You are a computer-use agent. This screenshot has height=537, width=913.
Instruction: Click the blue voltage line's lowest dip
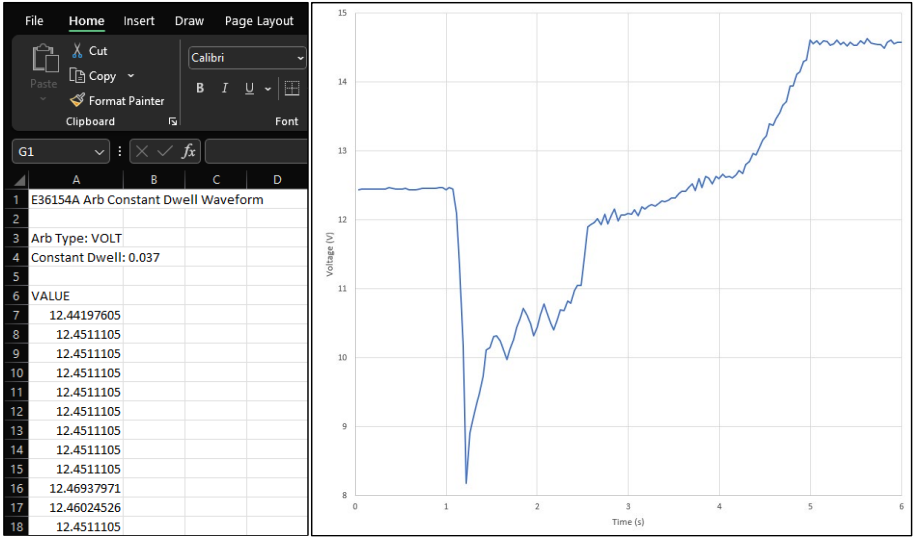[x=466, y=483]
